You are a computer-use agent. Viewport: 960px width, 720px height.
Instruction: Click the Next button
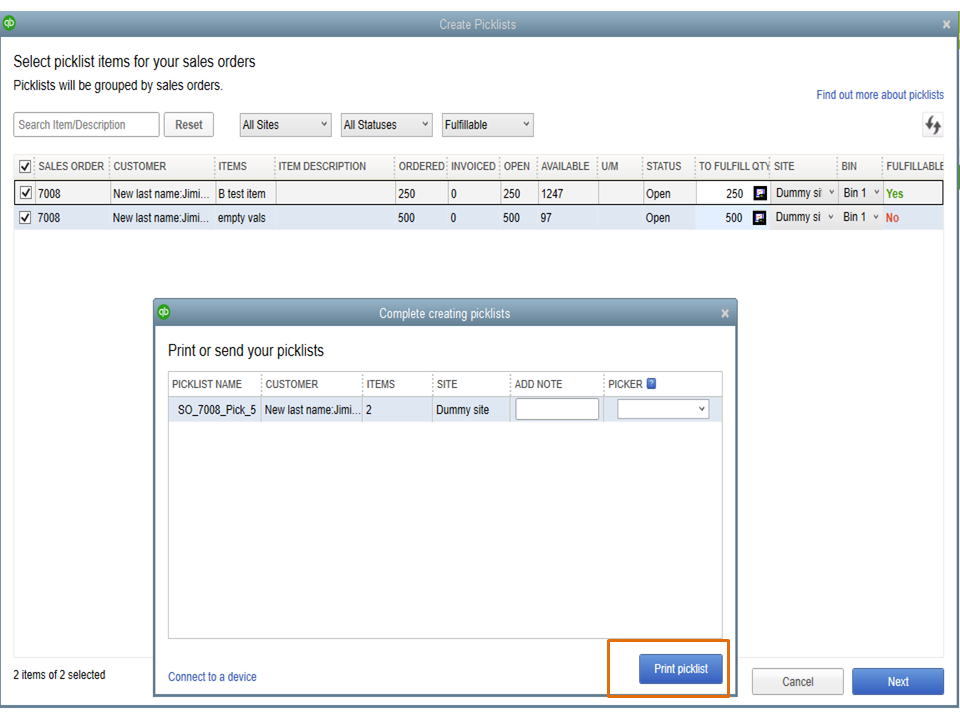898,681
